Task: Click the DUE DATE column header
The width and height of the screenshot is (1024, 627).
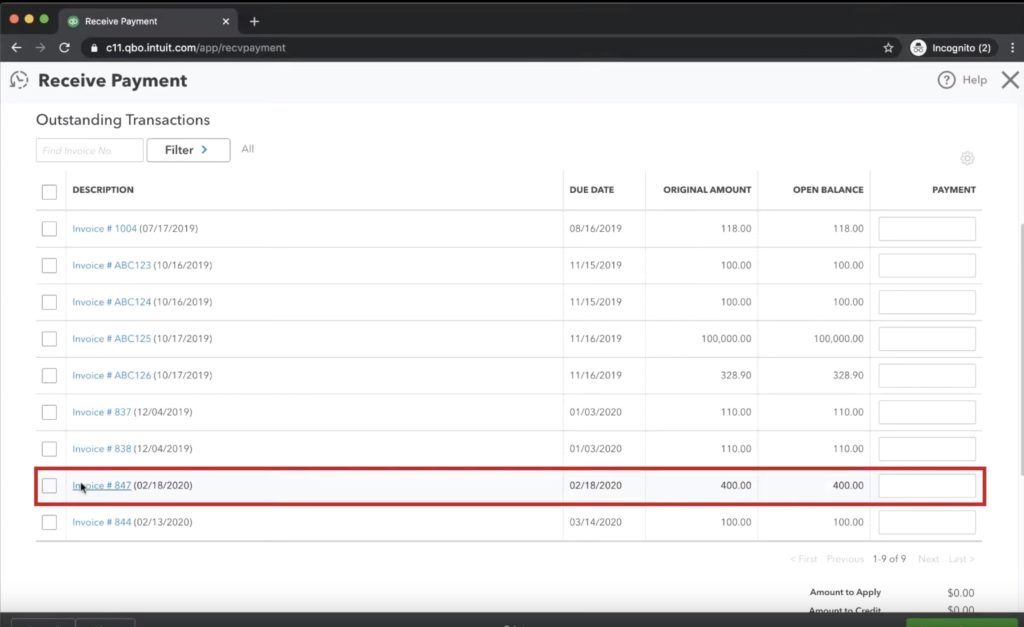Action: (592, 189)
